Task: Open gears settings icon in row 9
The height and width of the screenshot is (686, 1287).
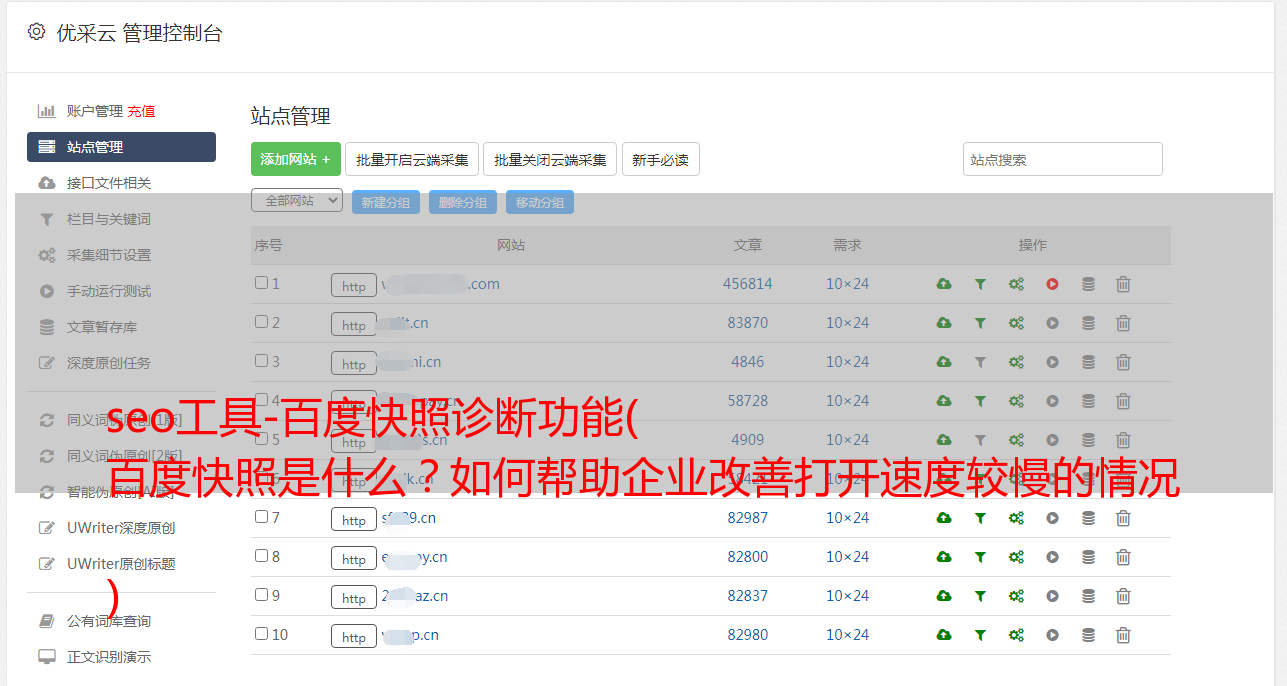Action: click(x=1016, y=596)
